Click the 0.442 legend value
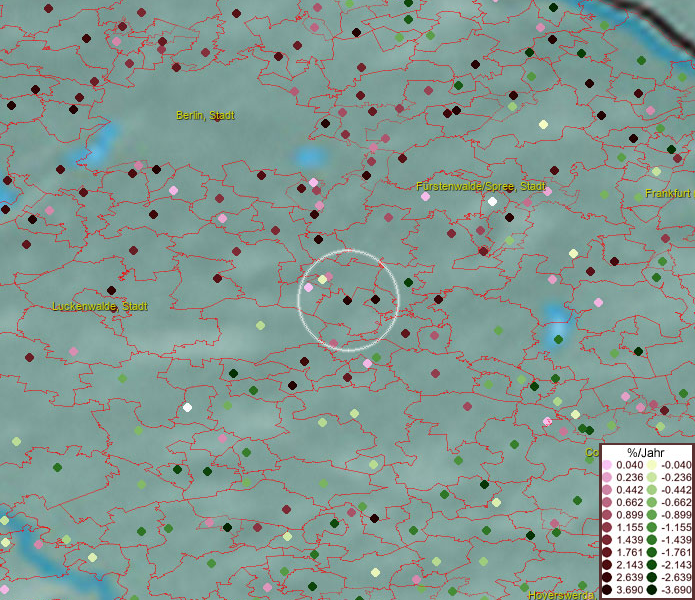This screenshot has height=600, width=695. click(629, 490)
